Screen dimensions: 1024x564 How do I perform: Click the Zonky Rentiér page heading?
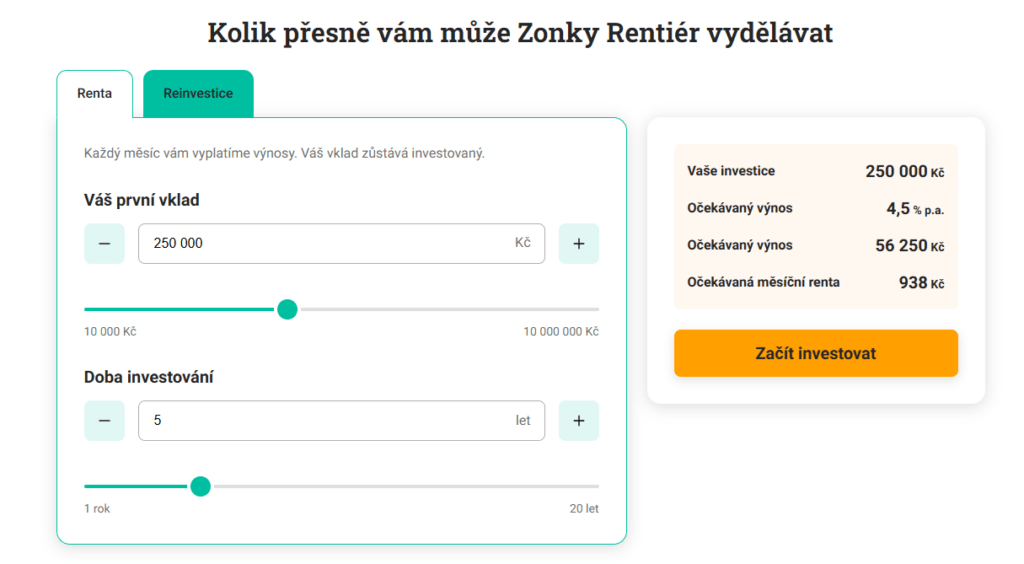click(x=520, y=33)
